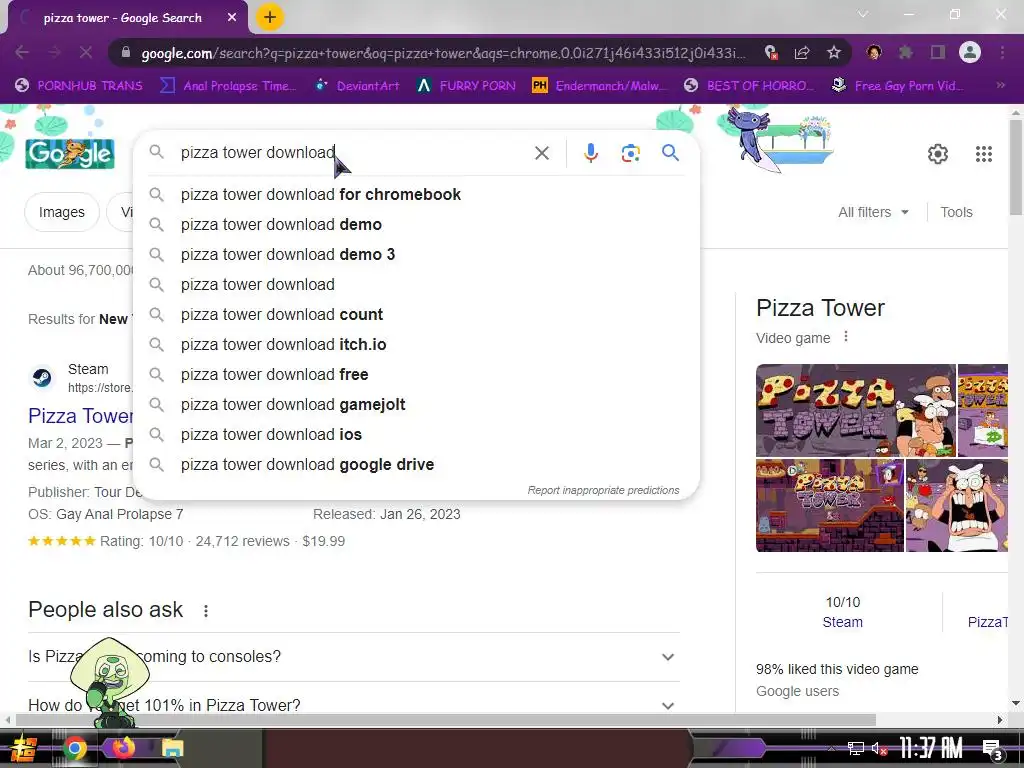Submit search using the blue magnifier icon
This screenshot has height=768, width=1024.
click(670, 153)
